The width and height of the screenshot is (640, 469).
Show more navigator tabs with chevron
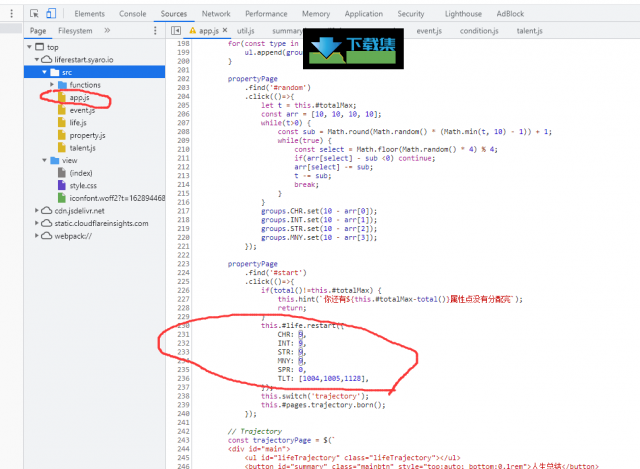click(107, 30)
